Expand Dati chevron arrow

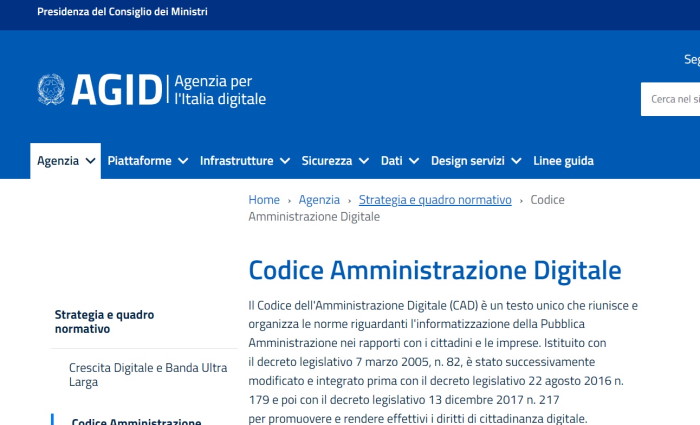[x=414, y=161]
